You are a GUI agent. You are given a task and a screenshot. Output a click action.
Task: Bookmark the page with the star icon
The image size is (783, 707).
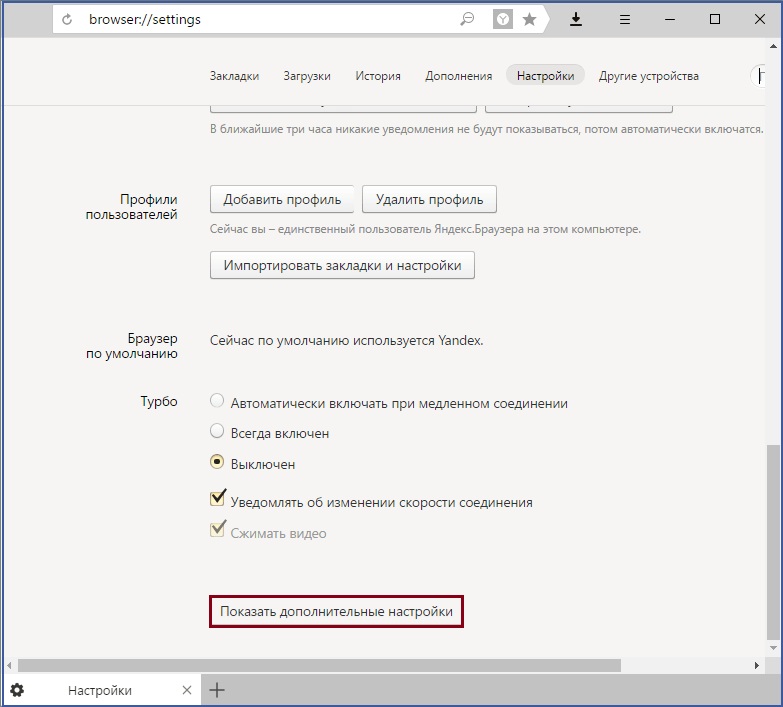coord(529,19)
